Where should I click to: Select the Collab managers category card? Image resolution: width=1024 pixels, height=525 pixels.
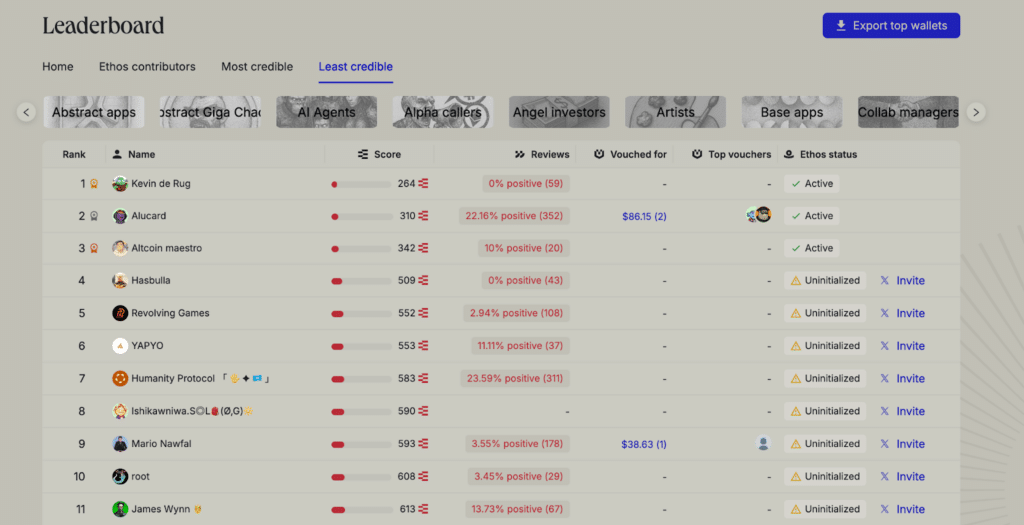click(908, 112)
